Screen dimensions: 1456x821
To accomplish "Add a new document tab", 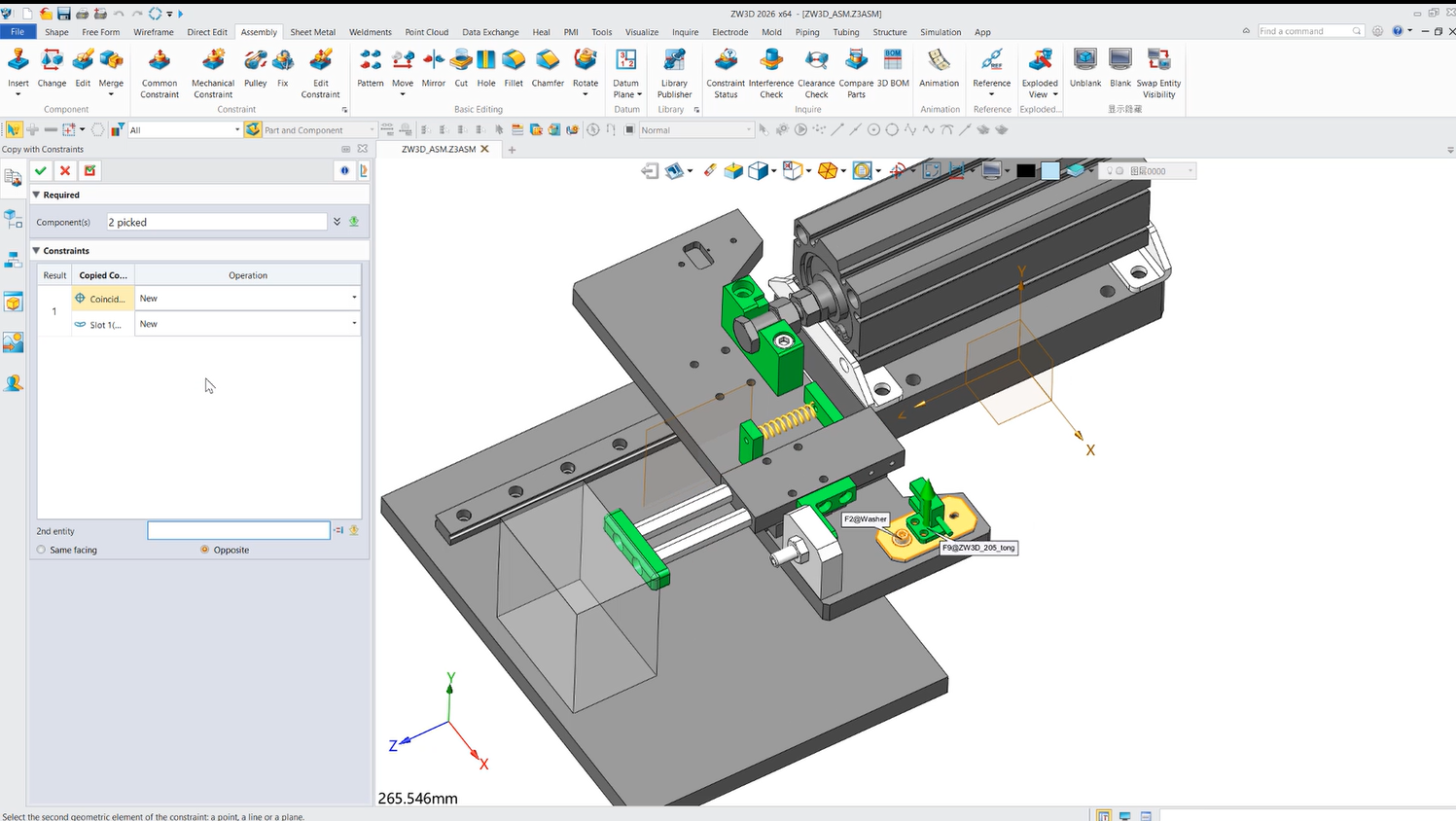I will click(x=512, y=149).
